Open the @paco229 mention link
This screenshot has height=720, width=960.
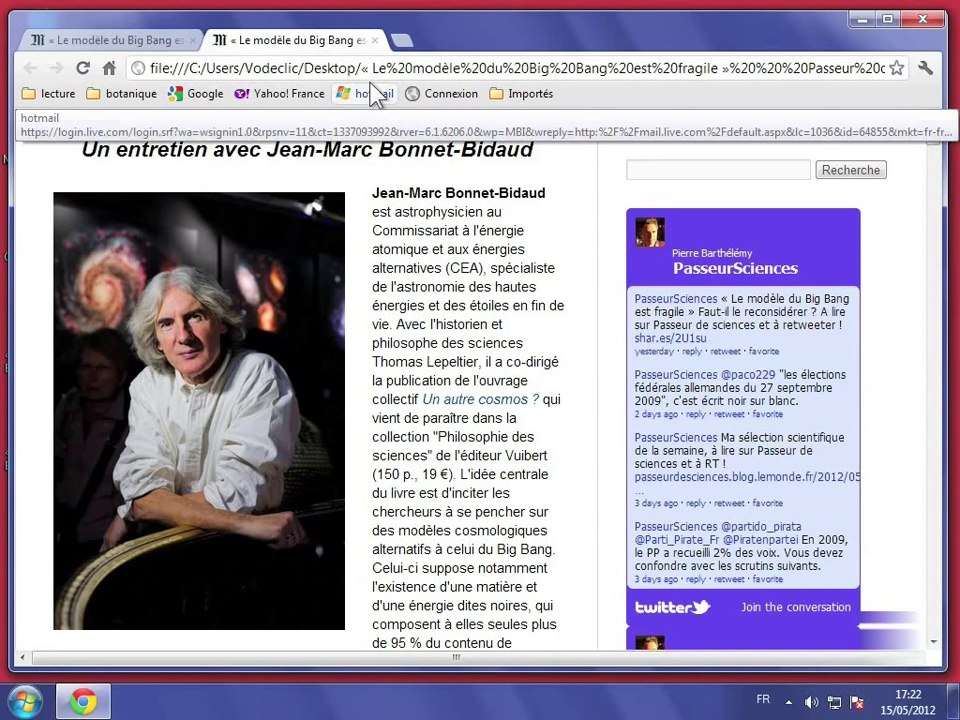(748, 375)
